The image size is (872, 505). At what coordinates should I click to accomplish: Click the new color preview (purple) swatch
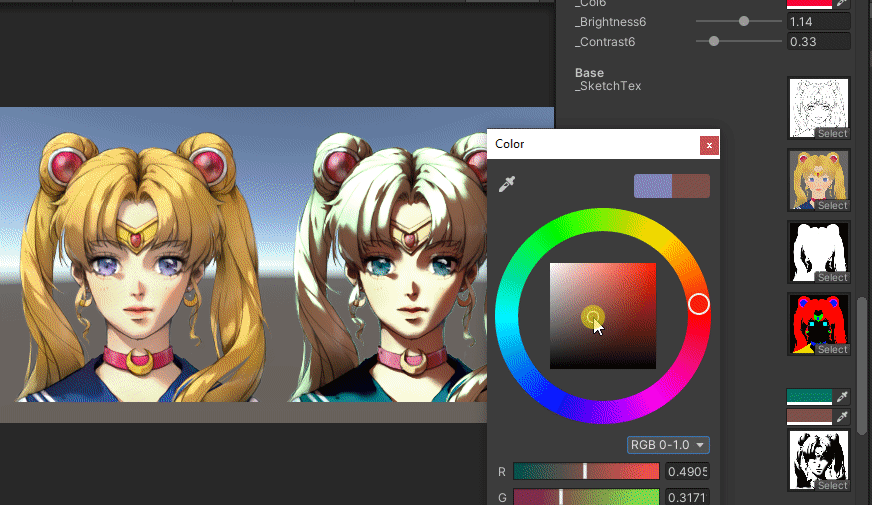653,186
